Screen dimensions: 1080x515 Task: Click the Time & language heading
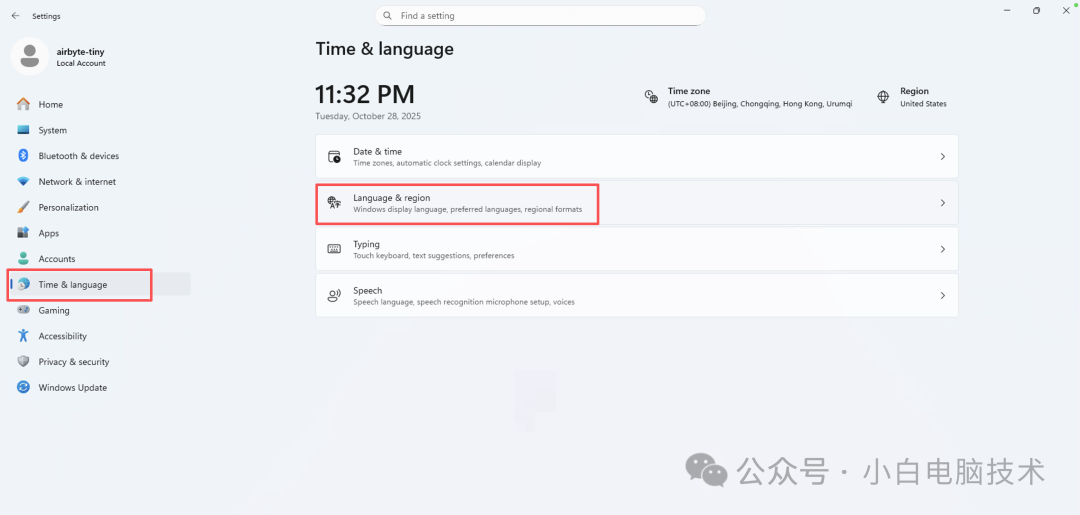384,49
